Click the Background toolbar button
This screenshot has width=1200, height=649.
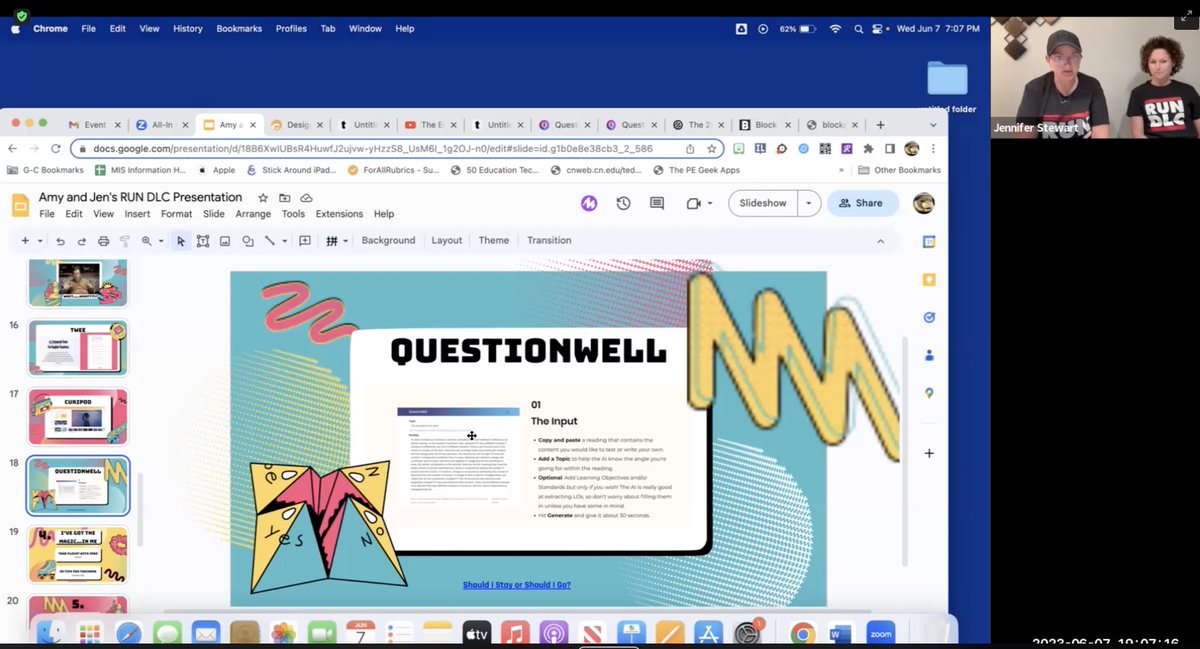point(388,241)
